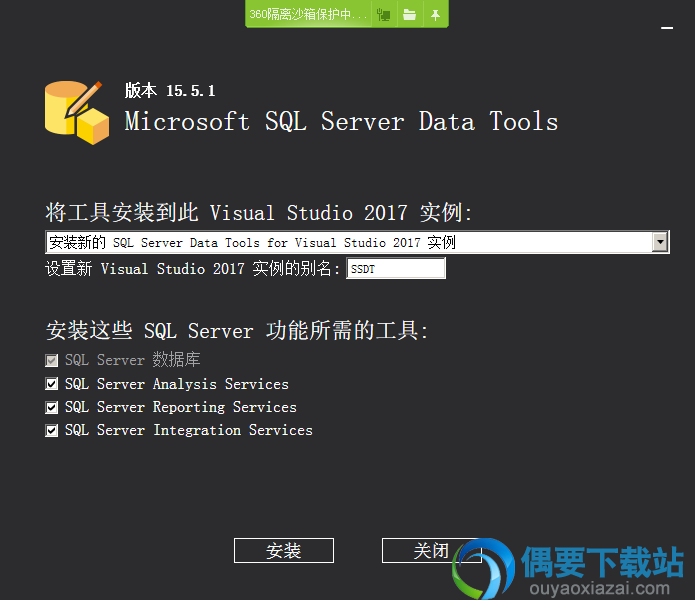This screenshot has height=600, width=695.
Task: Open the 360 sandbox folder icon
Action: 410,15
